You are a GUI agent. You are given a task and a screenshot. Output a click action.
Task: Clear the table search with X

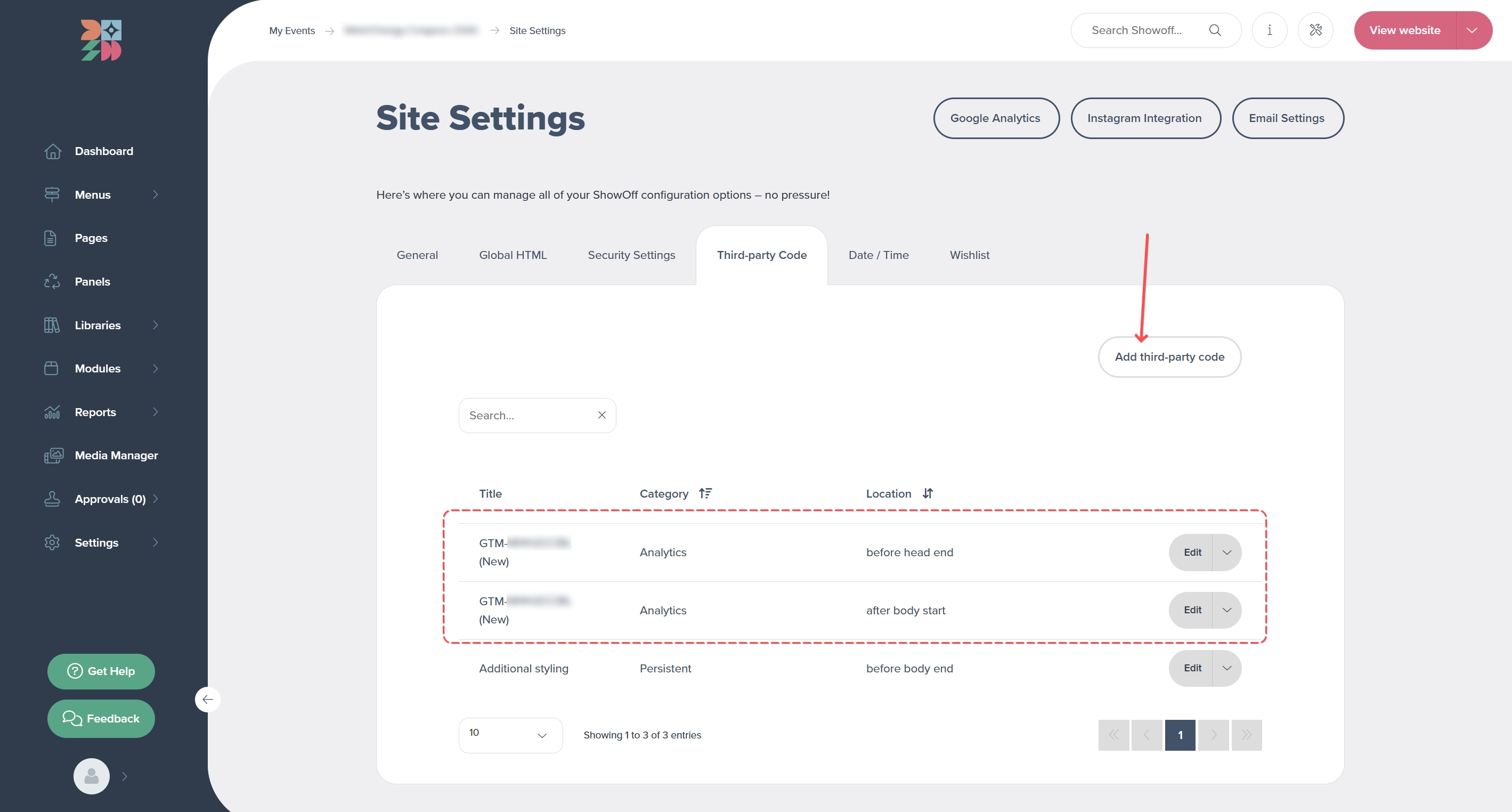pos(601,415)
